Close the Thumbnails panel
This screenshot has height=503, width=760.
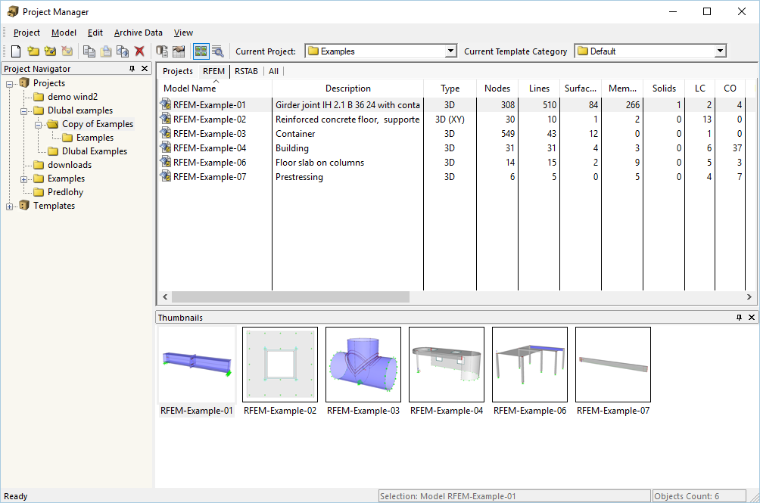point(752,317)
